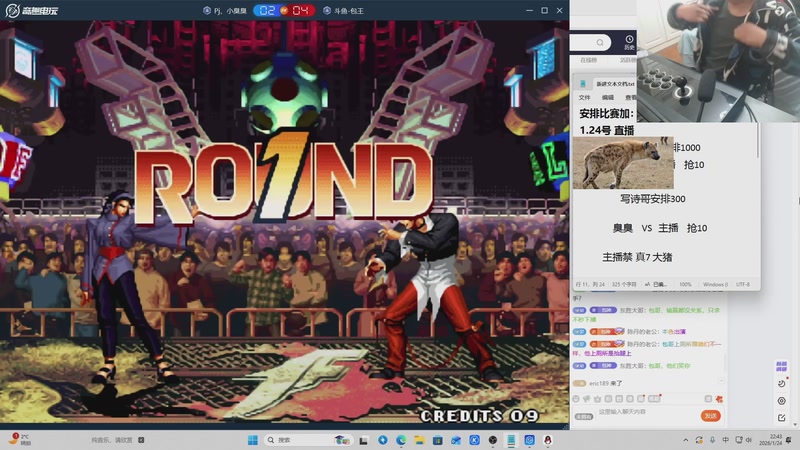This screenshot has height=450, width=800.
Task: Click the UTF-8 encoding in Notepad status bar
Action: pyautogui.click(x=742, y=284)
